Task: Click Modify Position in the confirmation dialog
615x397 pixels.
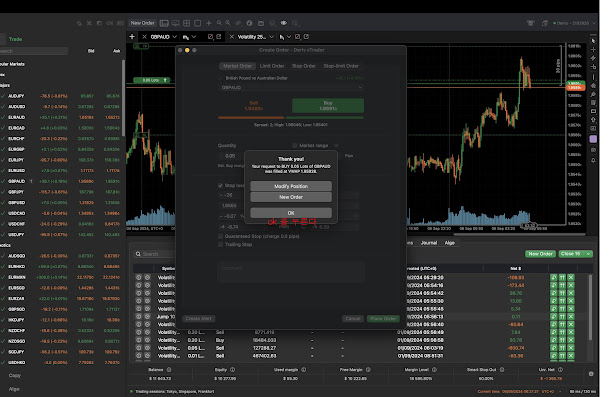Action: (x=291, y=186)
